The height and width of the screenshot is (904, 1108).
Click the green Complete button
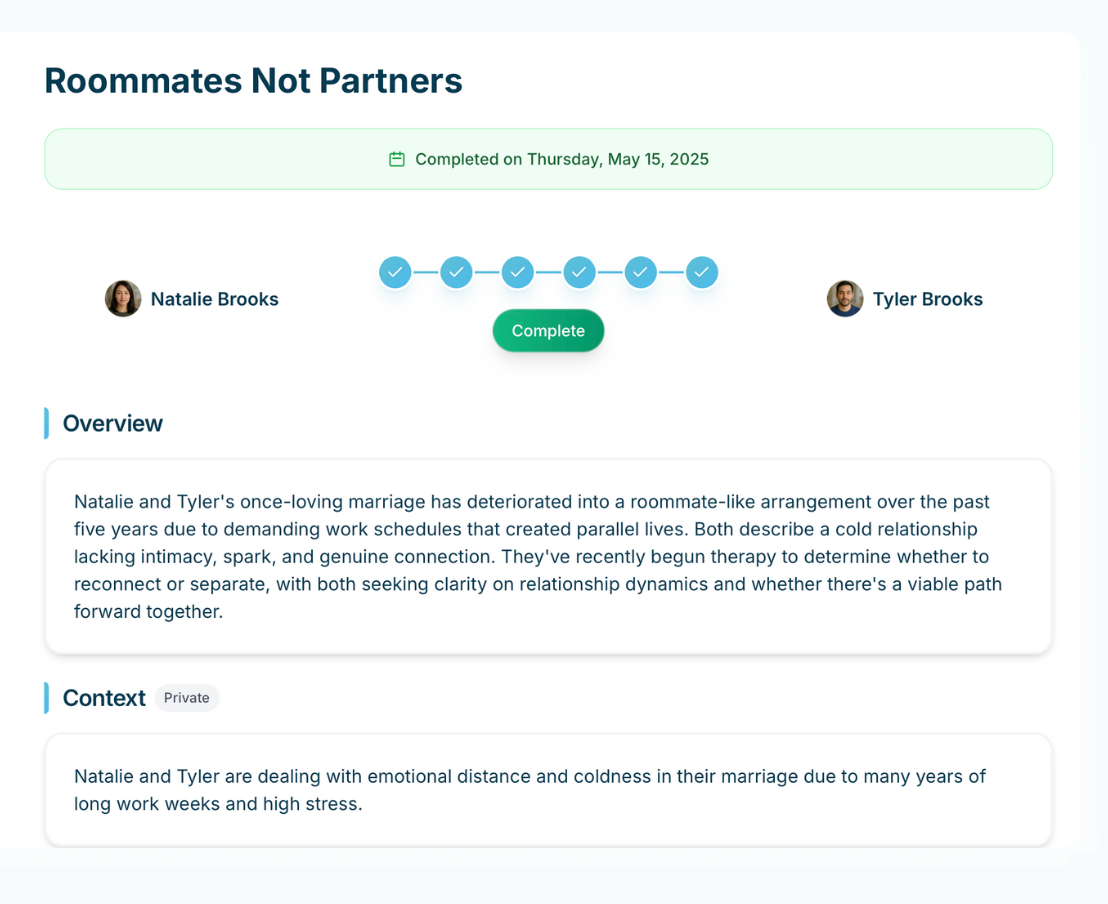click(x=548, y=331)
